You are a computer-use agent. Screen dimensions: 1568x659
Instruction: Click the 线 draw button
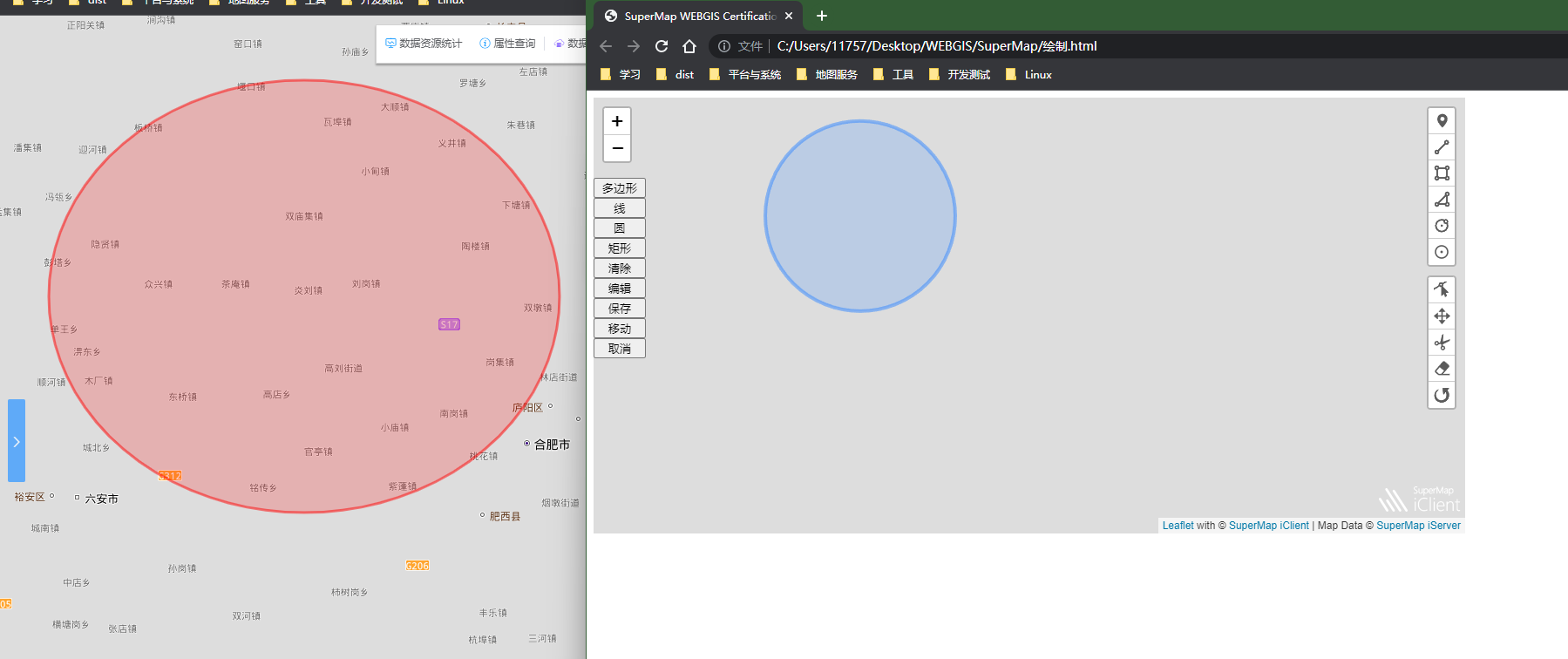click(620, 208)
